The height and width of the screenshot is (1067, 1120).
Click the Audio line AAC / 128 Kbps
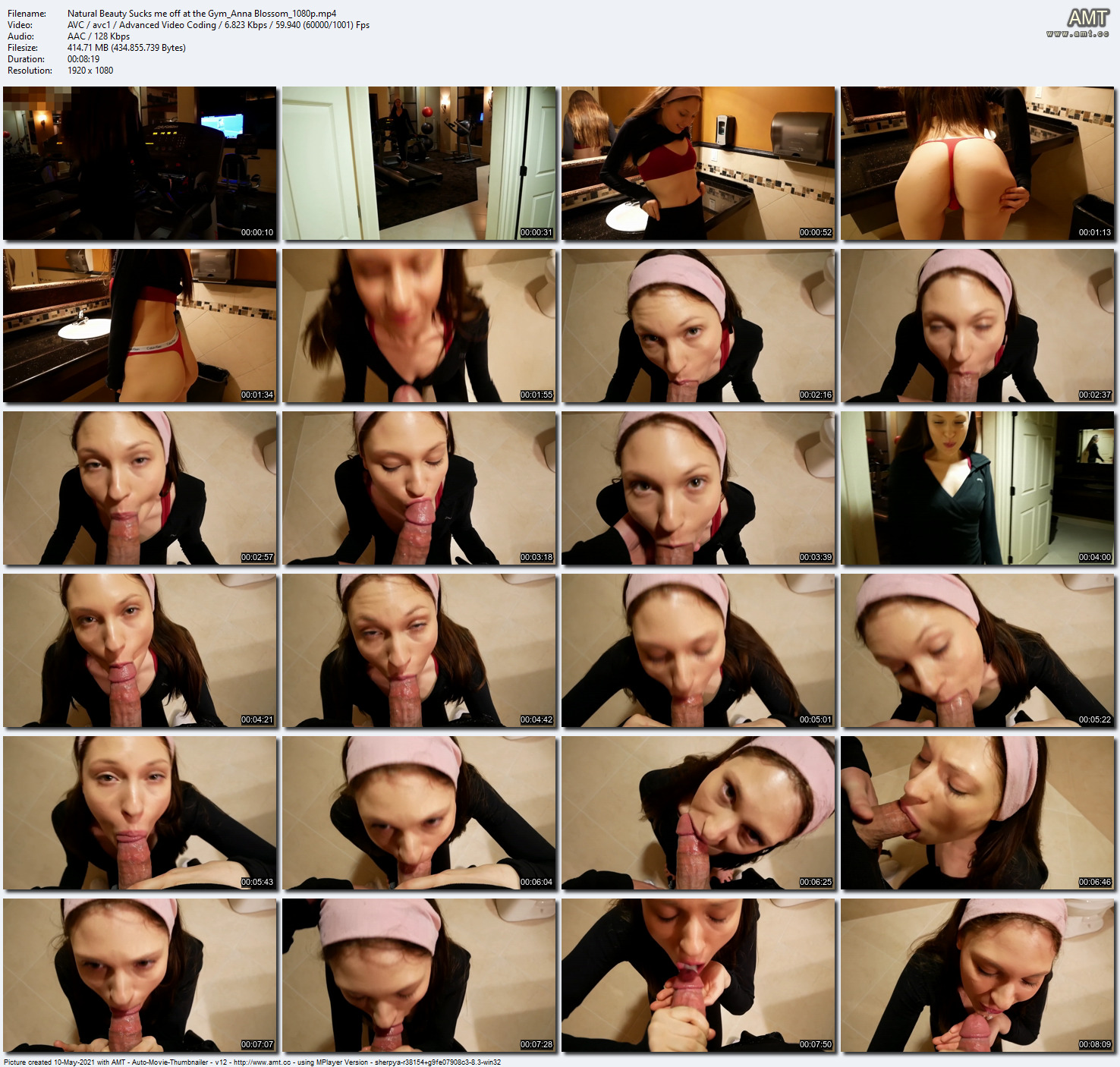point(99,36)
